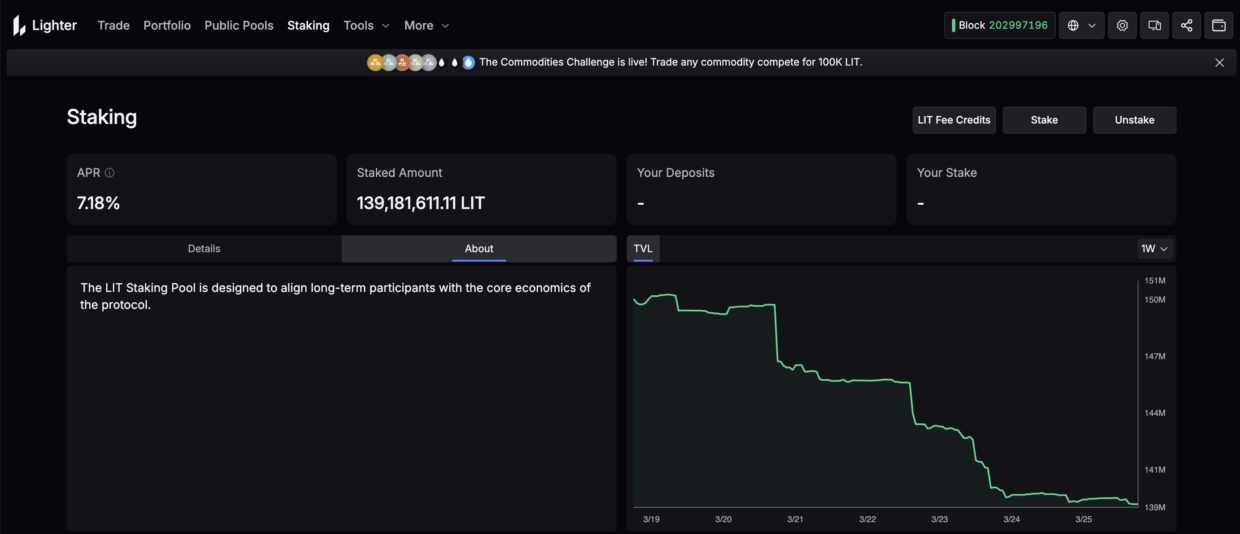Select the Staking nav item
The height and width of the screenshot is (534, 1240).
(x=308, y=26)
